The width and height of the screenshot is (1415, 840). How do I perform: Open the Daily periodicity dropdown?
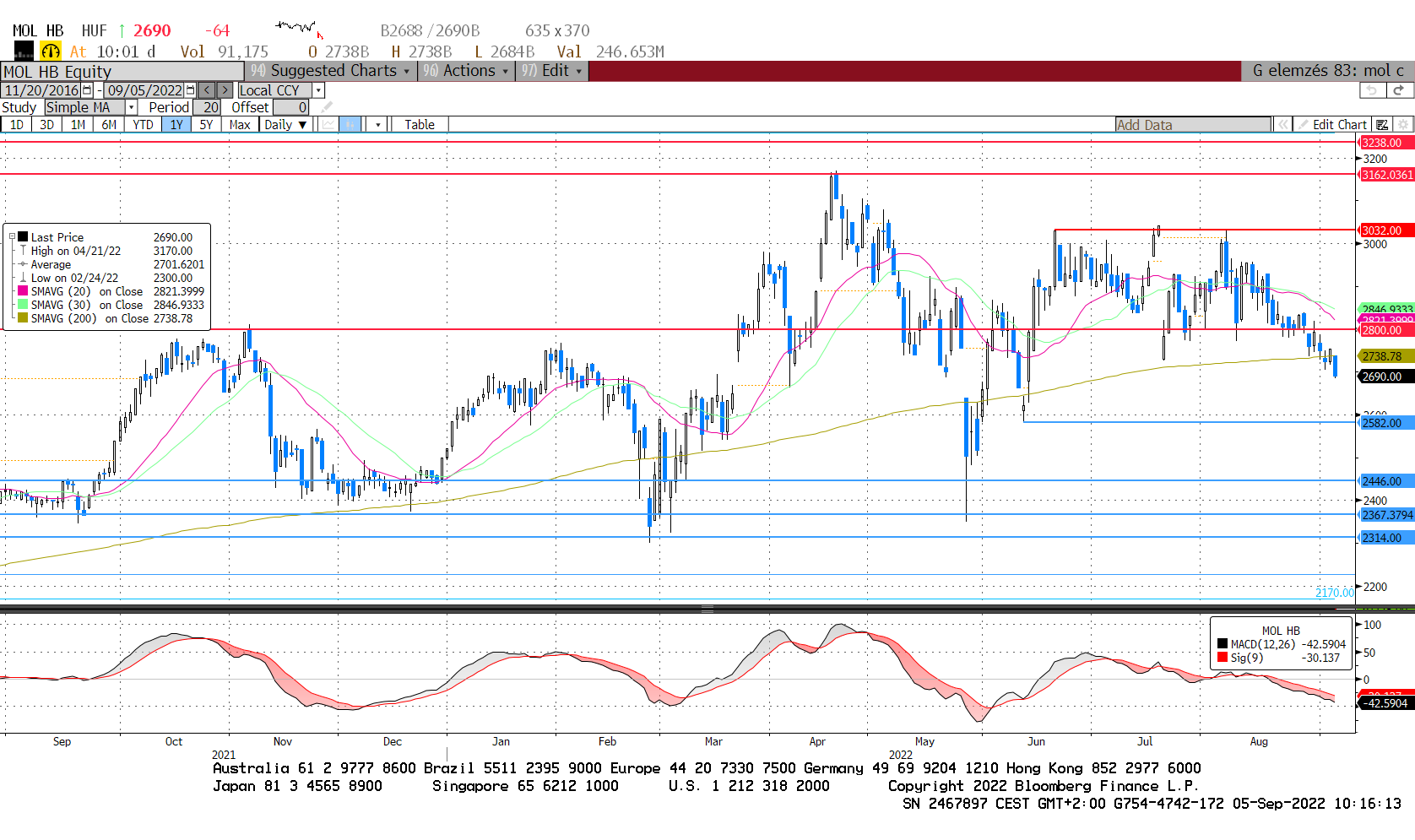coord(285,124)
